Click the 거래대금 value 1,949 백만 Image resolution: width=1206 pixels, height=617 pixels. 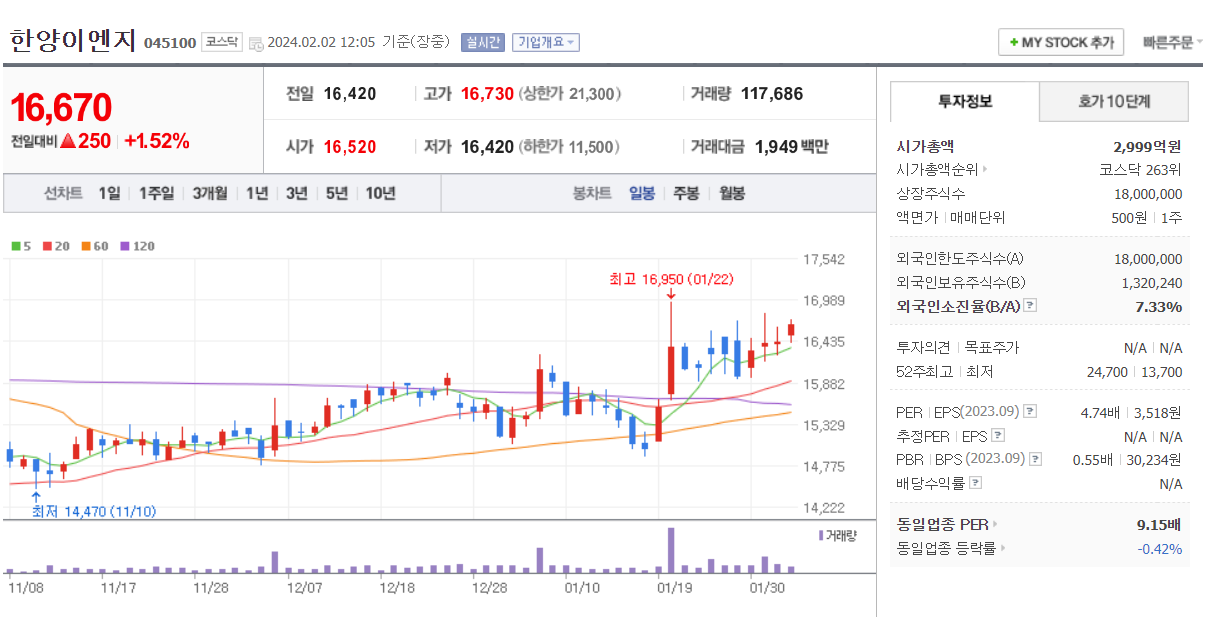point(791,147)
